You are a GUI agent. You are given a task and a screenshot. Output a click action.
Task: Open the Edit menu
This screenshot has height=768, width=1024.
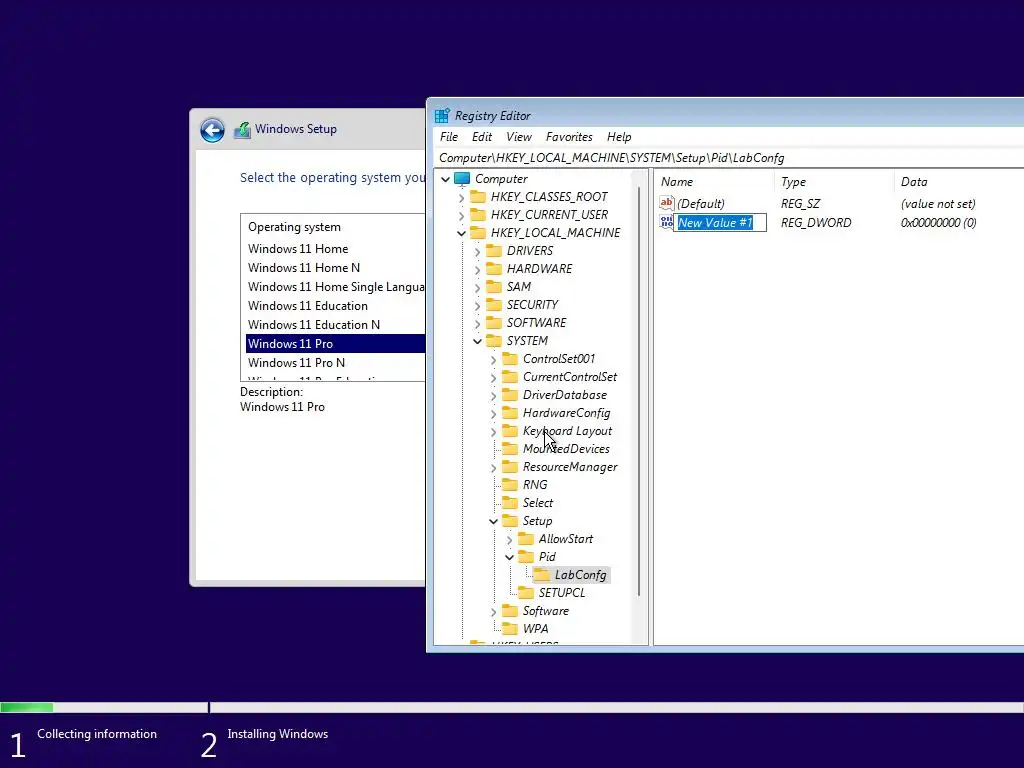(482, 136)
